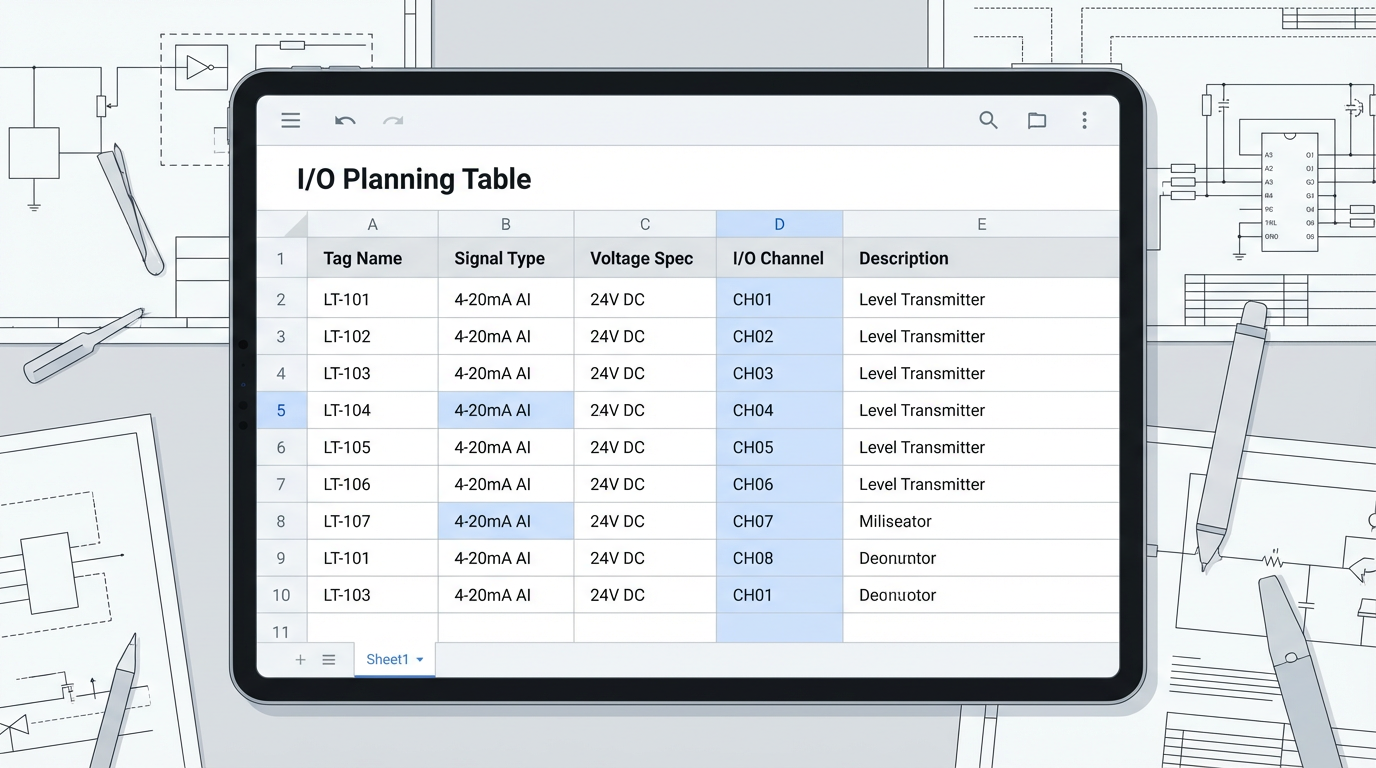Expand the Sheet1 tab dropdown arrow
Viewport: 1376px width, 768px height.
(x=420, y=660)
